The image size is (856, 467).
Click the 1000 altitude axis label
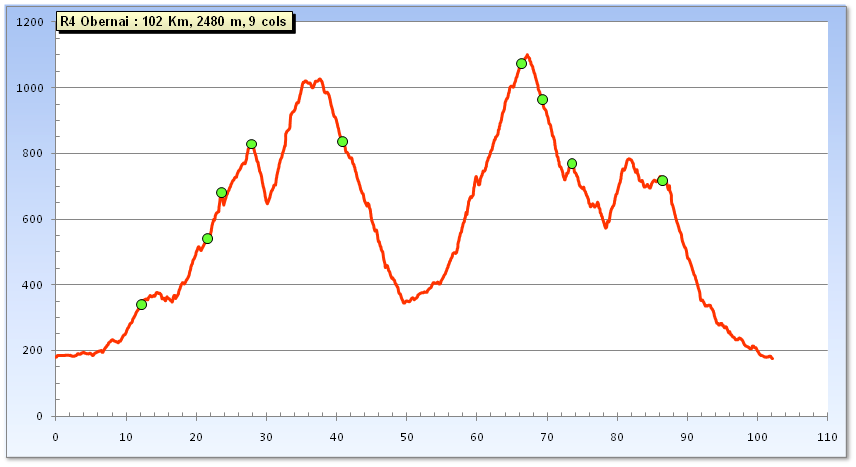click(29, 87)
